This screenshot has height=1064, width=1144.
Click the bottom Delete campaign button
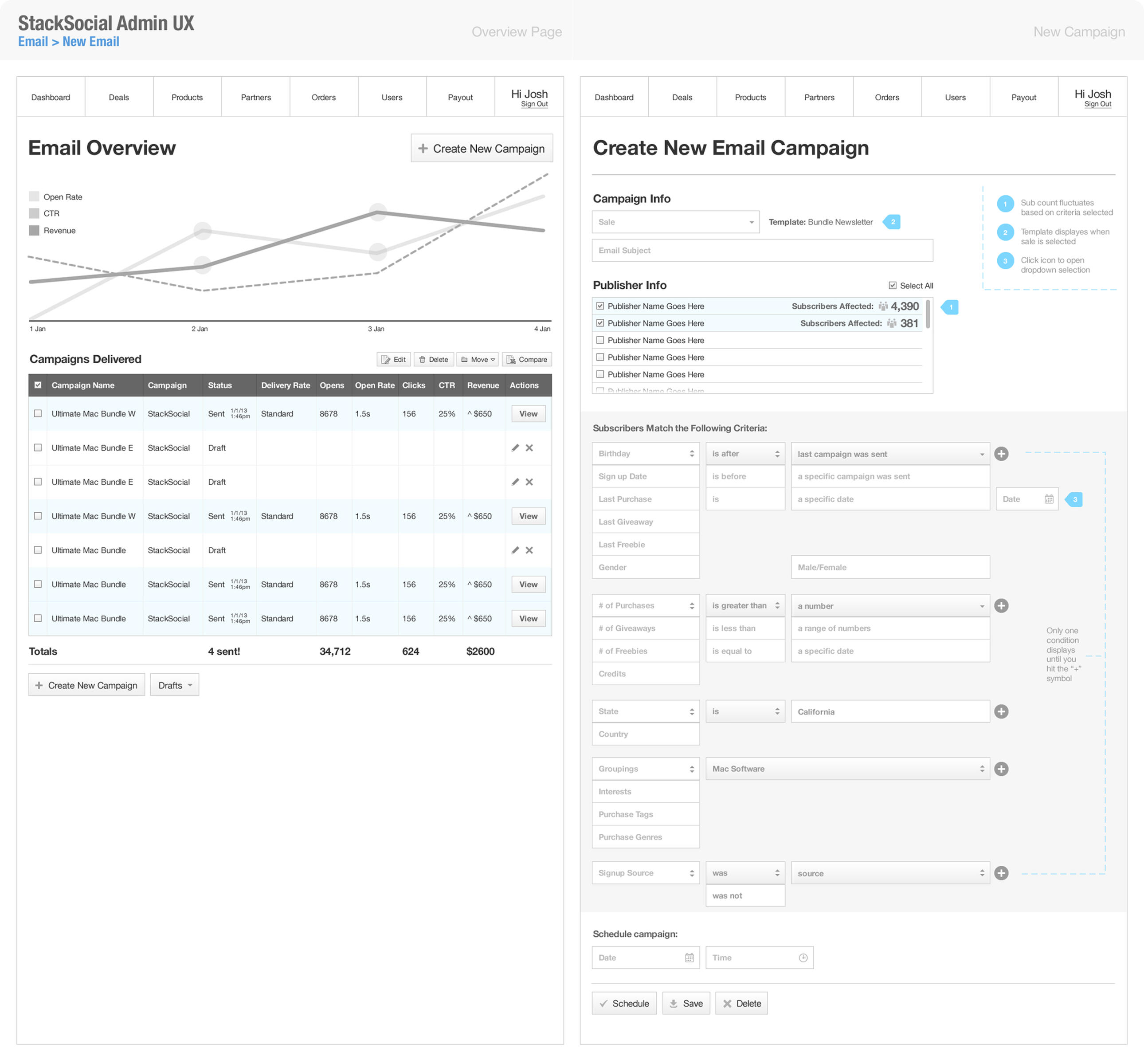tap(741, 1003)
